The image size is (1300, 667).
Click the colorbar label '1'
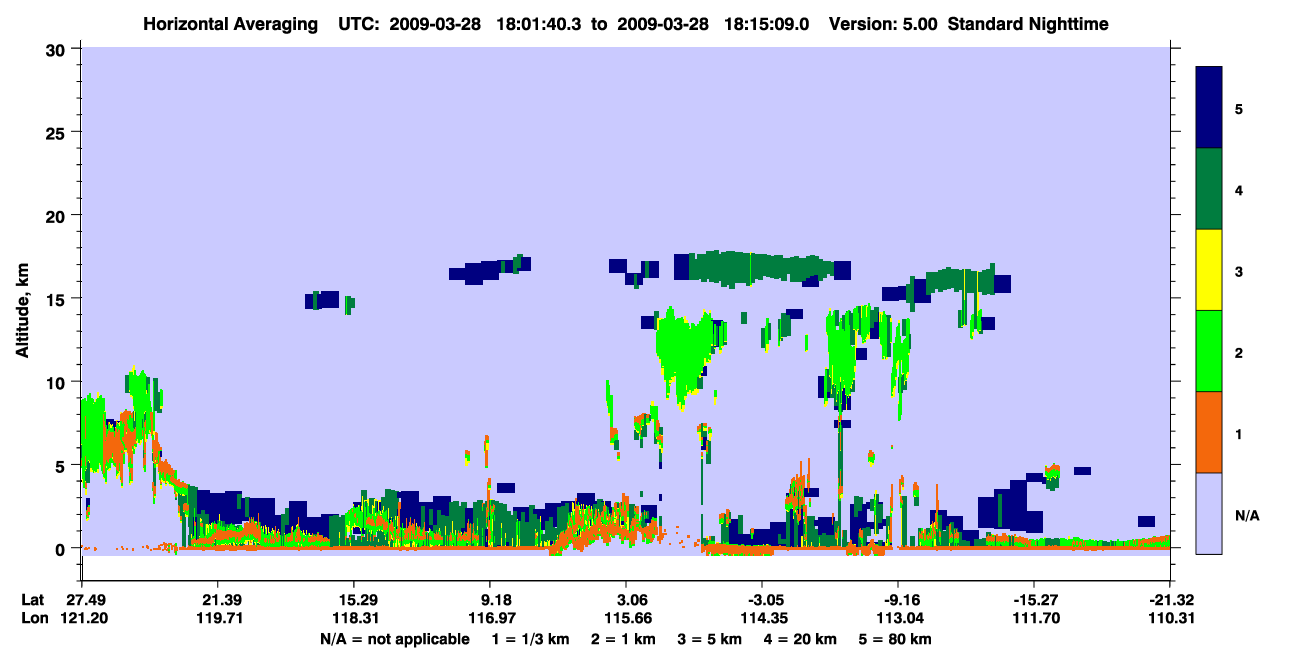(1239, 434)
